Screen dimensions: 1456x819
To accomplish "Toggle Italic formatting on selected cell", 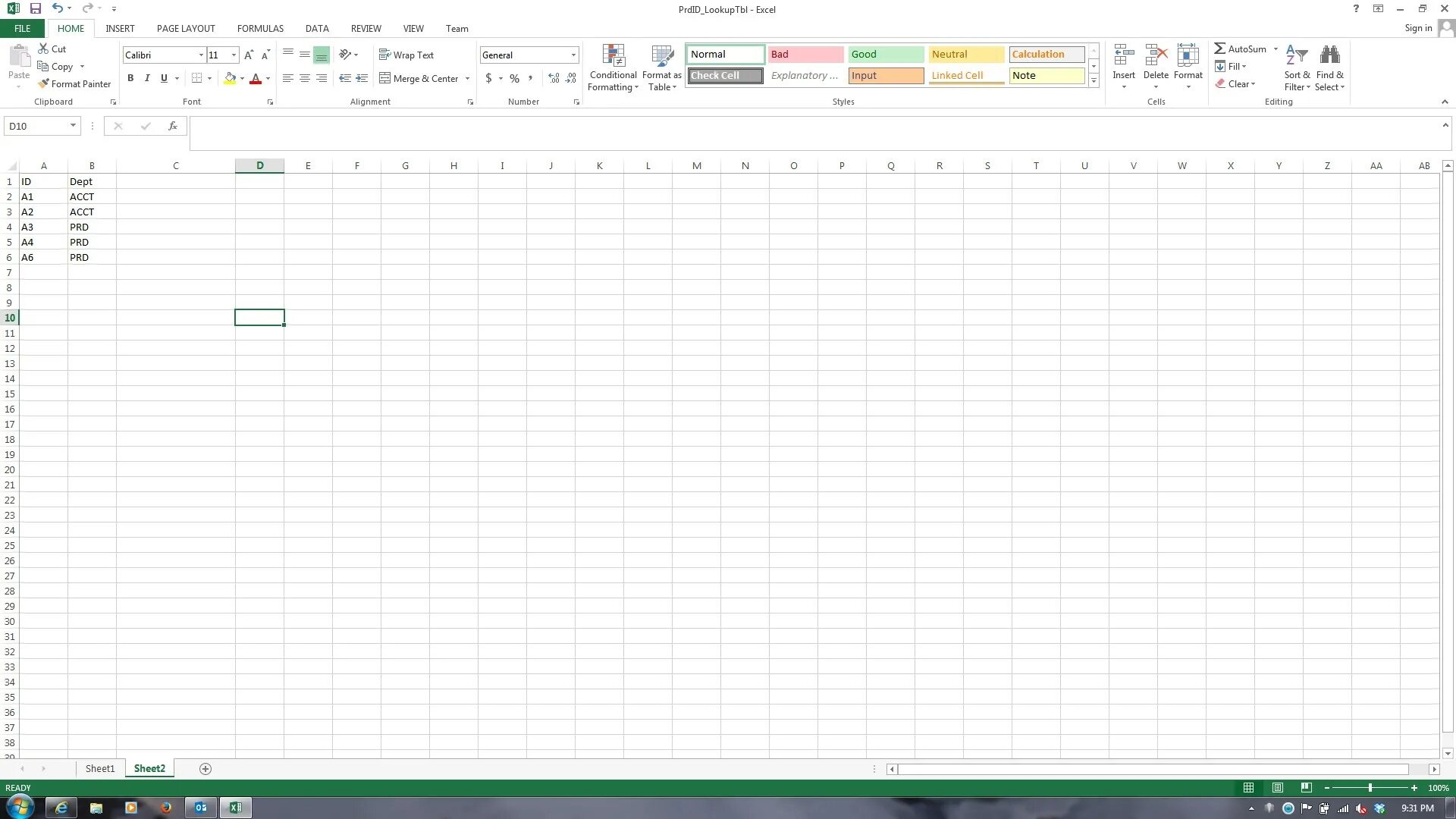I will (147, 77).
